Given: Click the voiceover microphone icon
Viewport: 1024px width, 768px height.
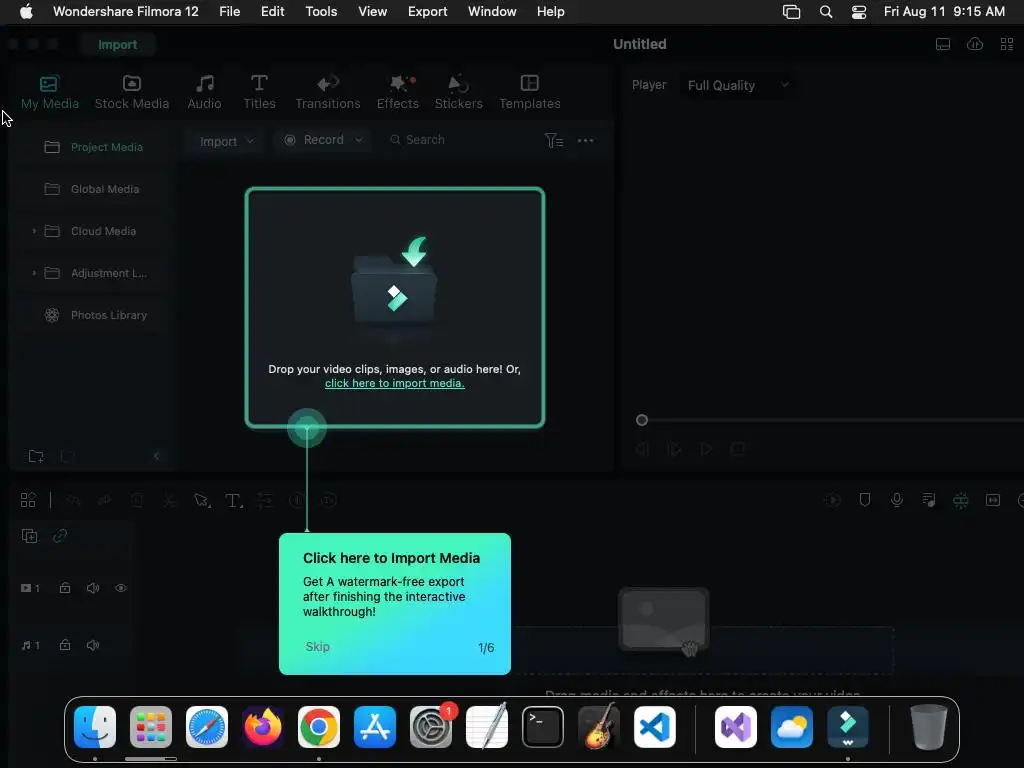Looking at the screenshot, I should coord(897,500).
